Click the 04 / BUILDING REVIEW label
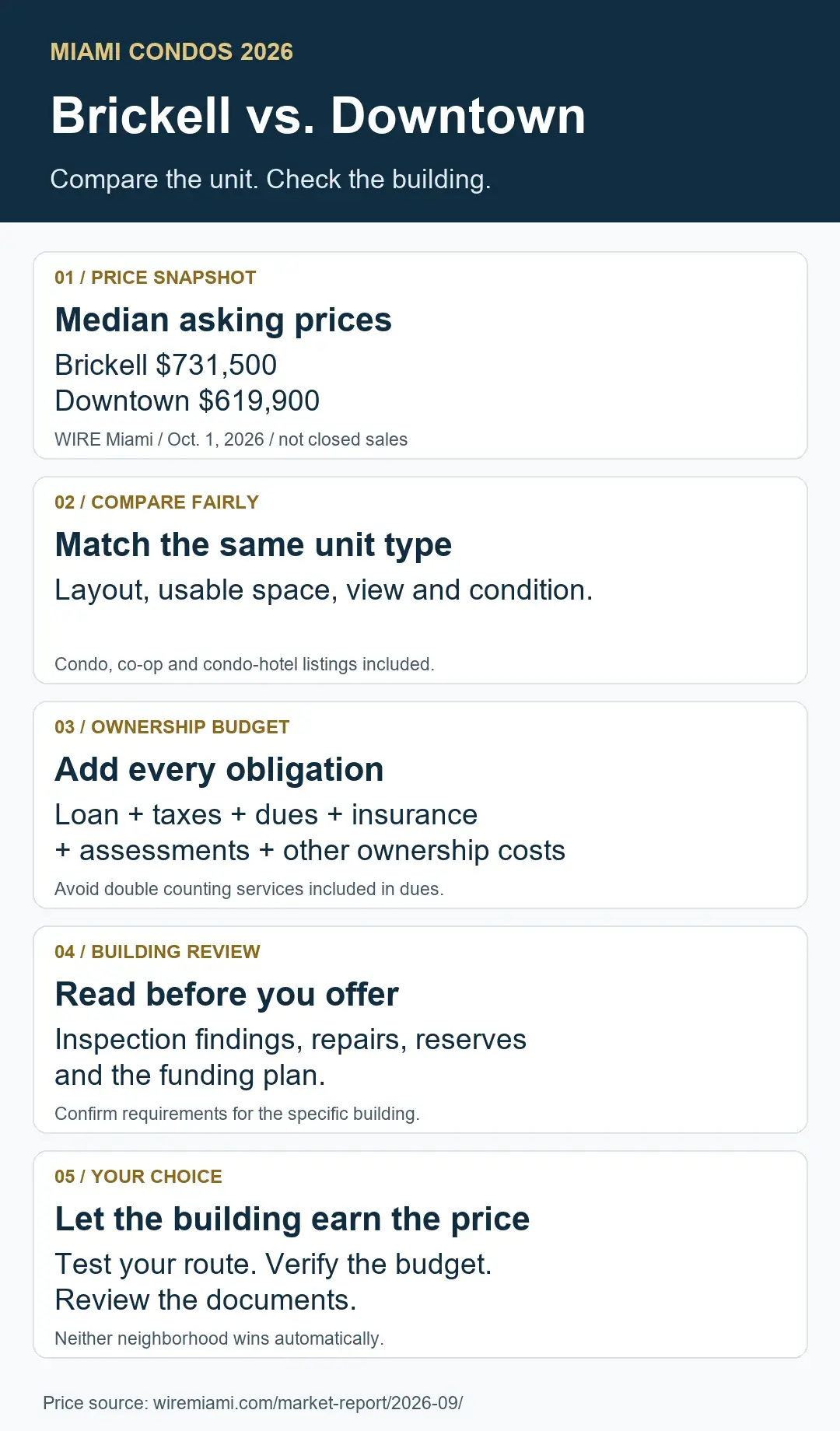 pyautogui.click(x=157, y=952)
